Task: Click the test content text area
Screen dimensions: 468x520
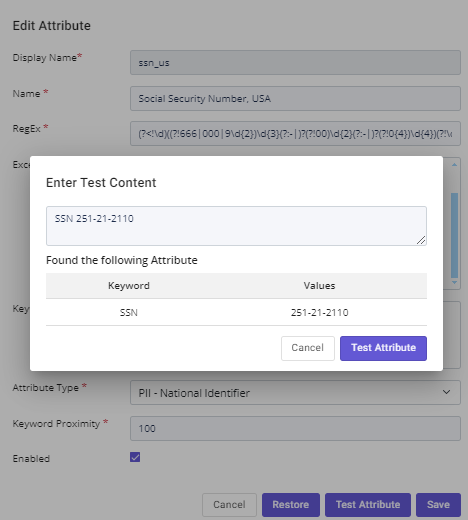Action: pos(236,226)
